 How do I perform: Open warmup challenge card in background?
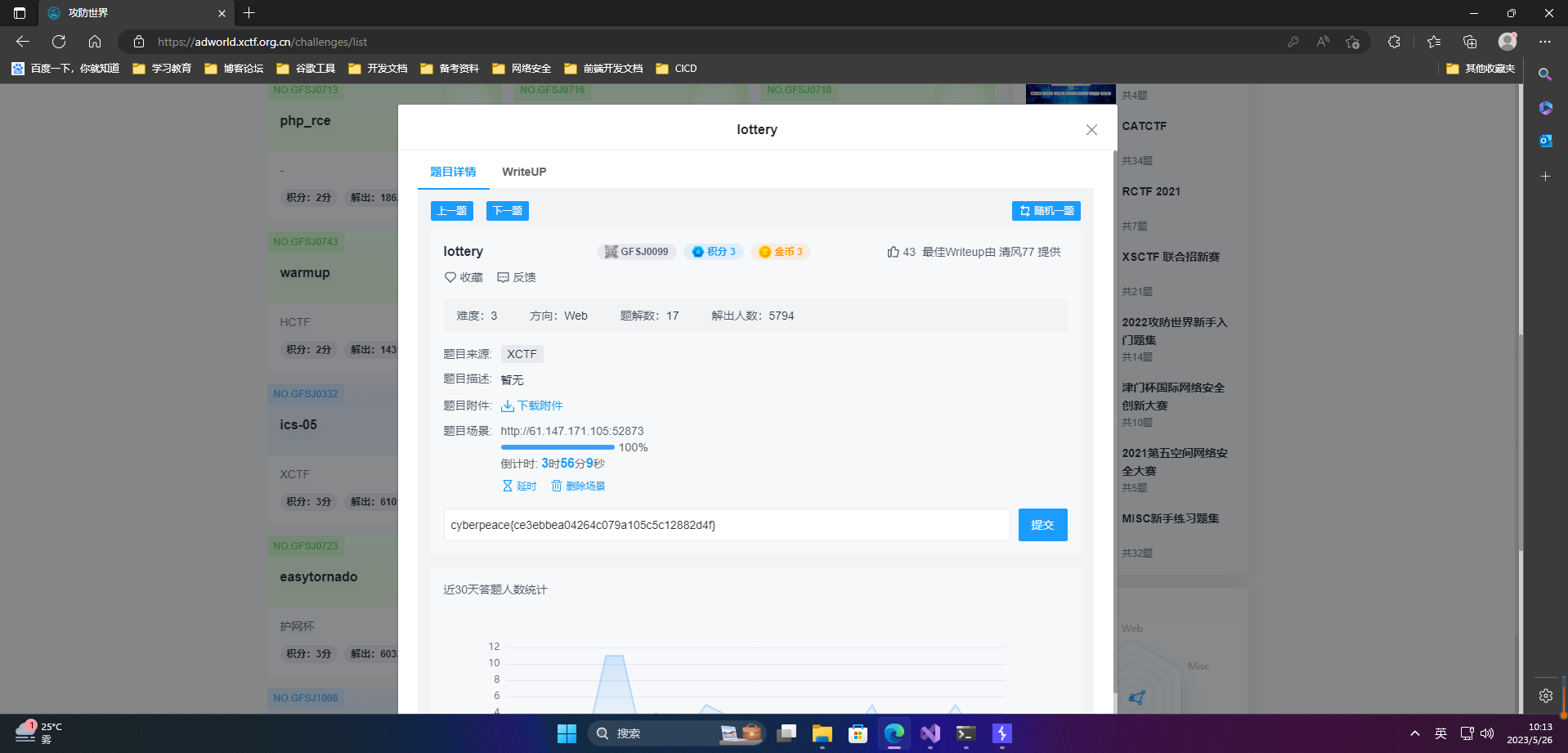305,272
